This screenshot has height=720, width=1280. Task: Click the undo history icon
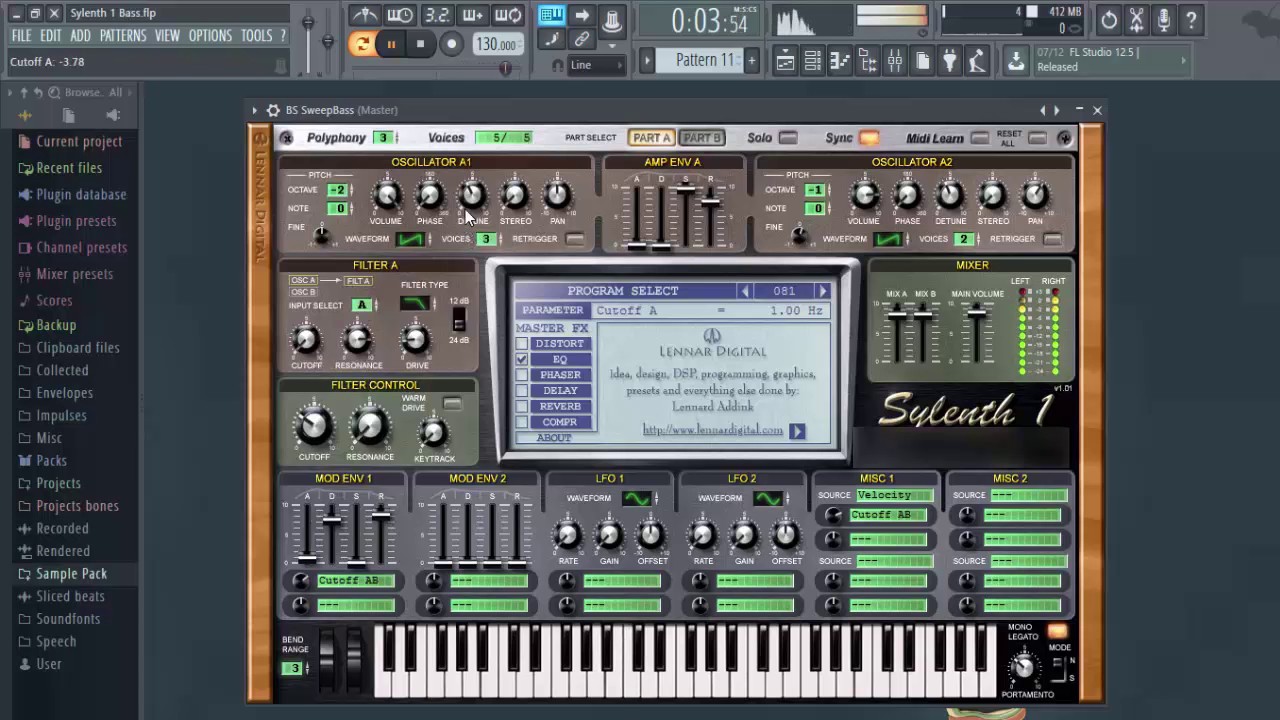[1109, 20]
